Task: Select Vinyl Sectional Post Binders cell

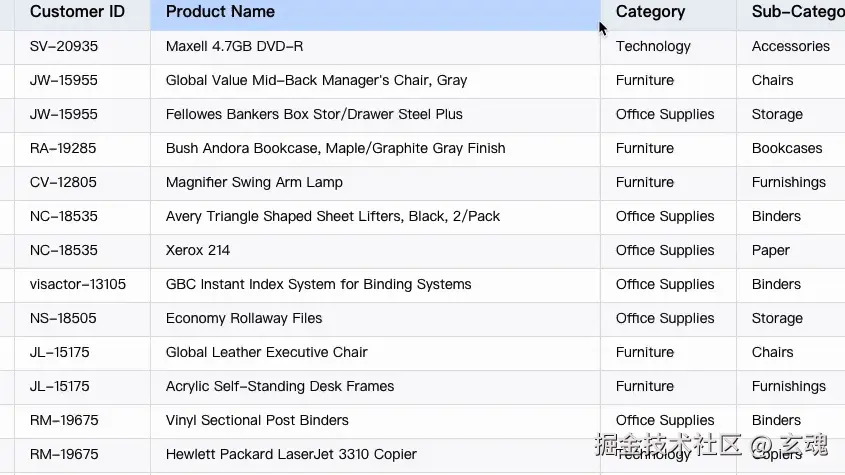Action: (375, 421)
